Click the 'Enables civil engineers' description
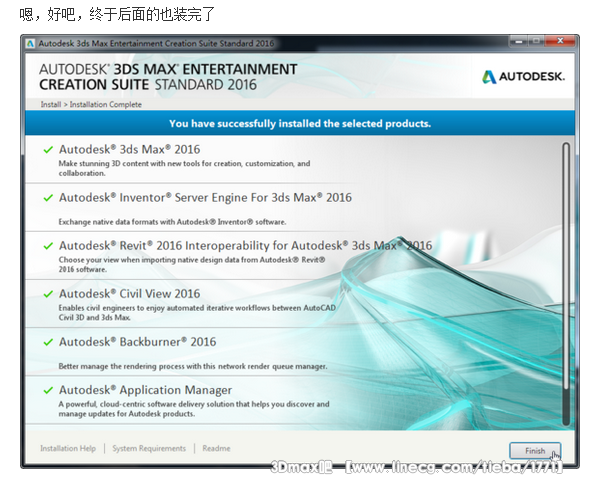The height and width of the screenshot is (484, 592). (x=197, y=313)
